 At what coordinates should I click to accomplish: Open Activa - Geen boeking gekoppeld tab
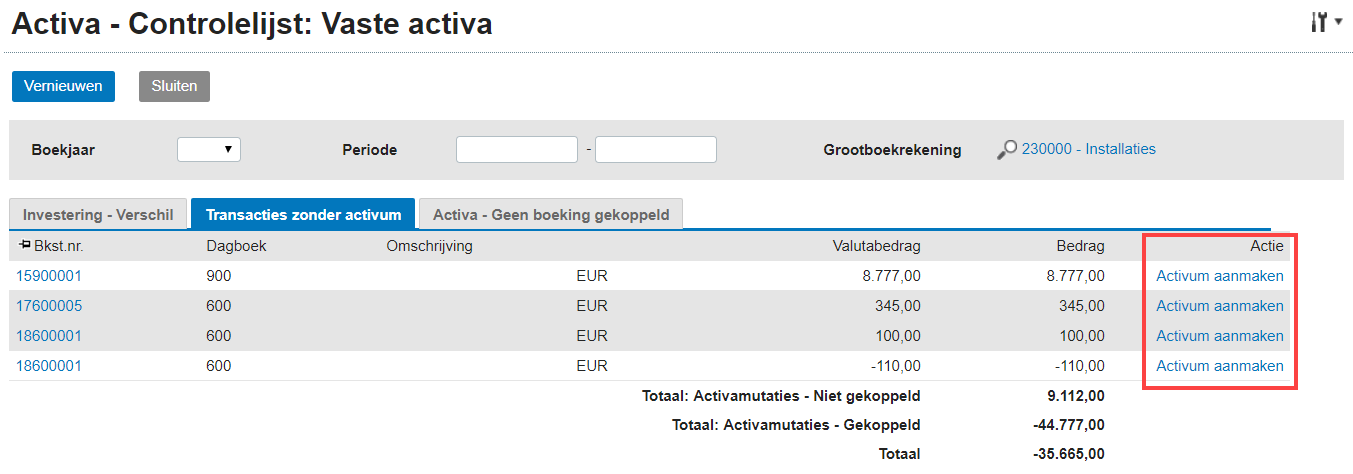click(x=551, y=214)
